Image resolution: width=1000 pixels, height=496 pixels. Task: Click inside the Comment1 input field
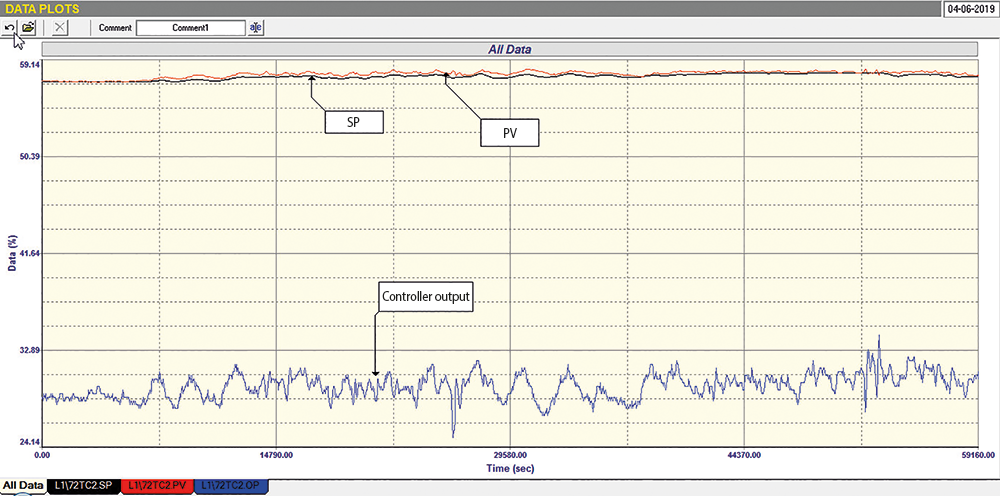tap(191, 28)
